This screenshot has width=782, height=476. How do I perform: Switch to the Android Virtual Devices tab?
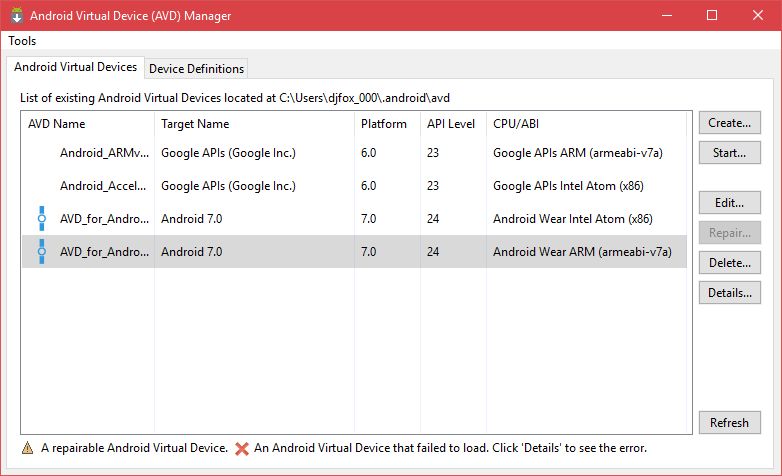tap(75, 67)
